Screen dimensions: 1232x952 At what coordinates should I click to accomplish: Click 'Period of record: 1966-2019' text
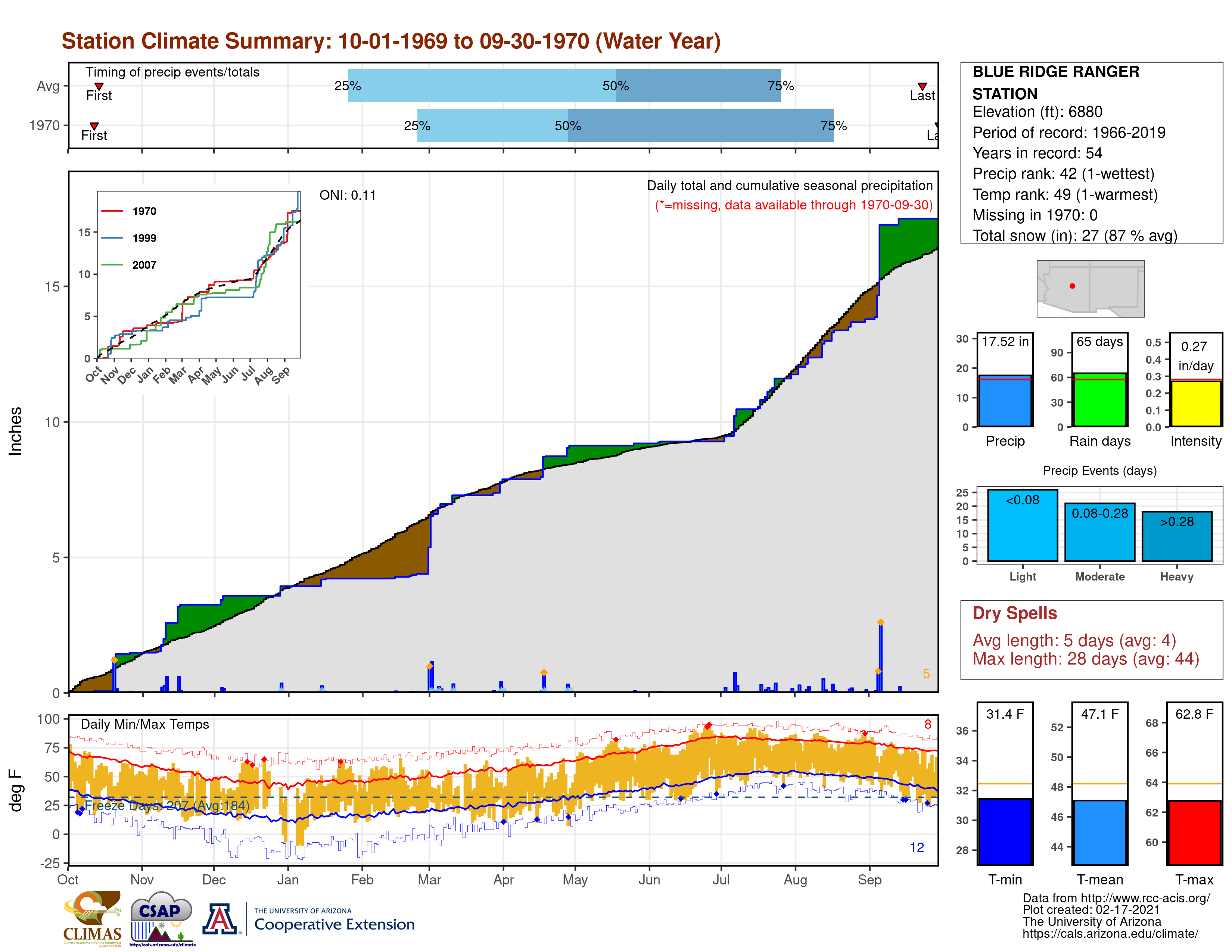1068,133
